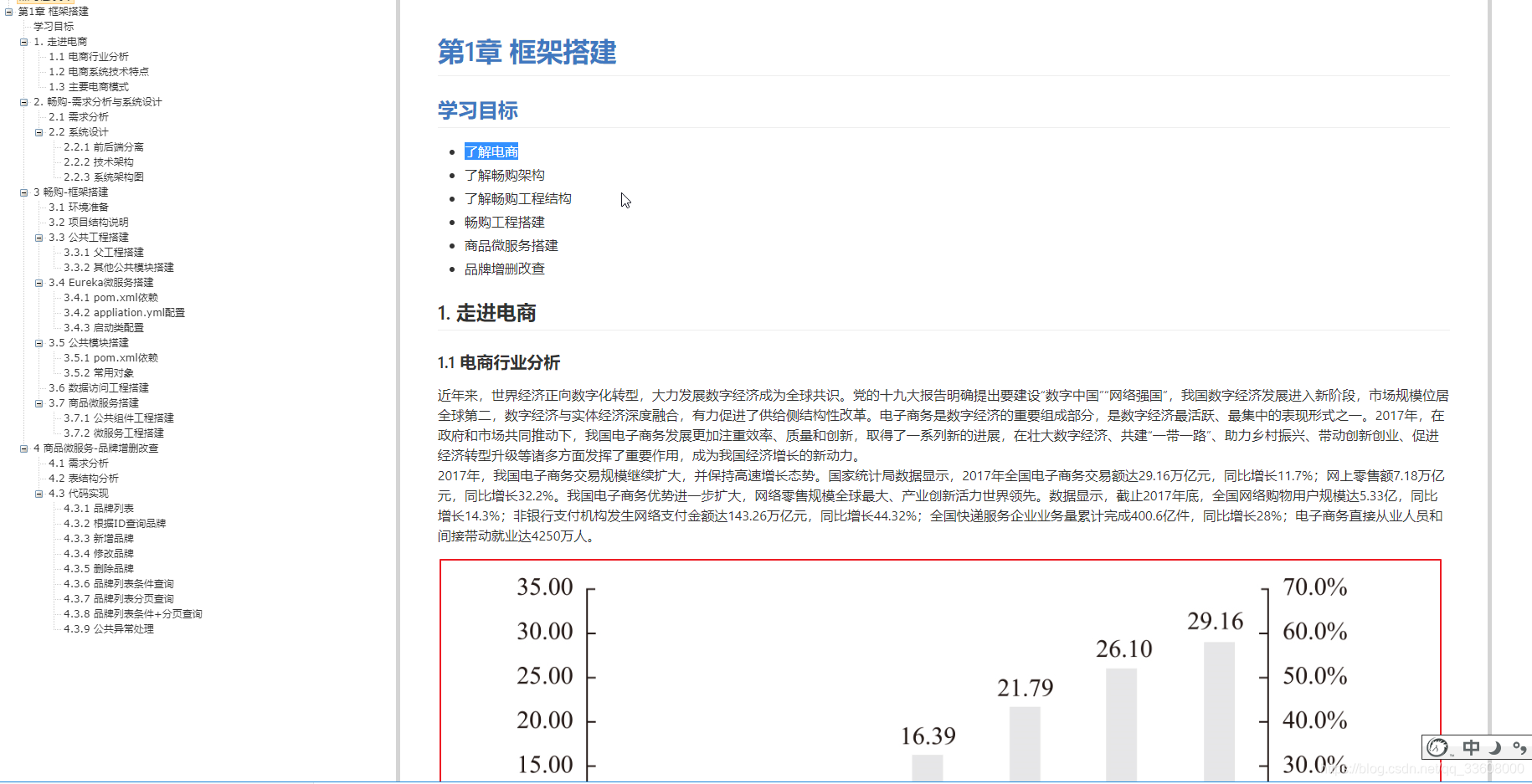The image size is (1532, 784).
Task: Click the highlighted 了解电商 bullet
Action: (x=491, y=151)
